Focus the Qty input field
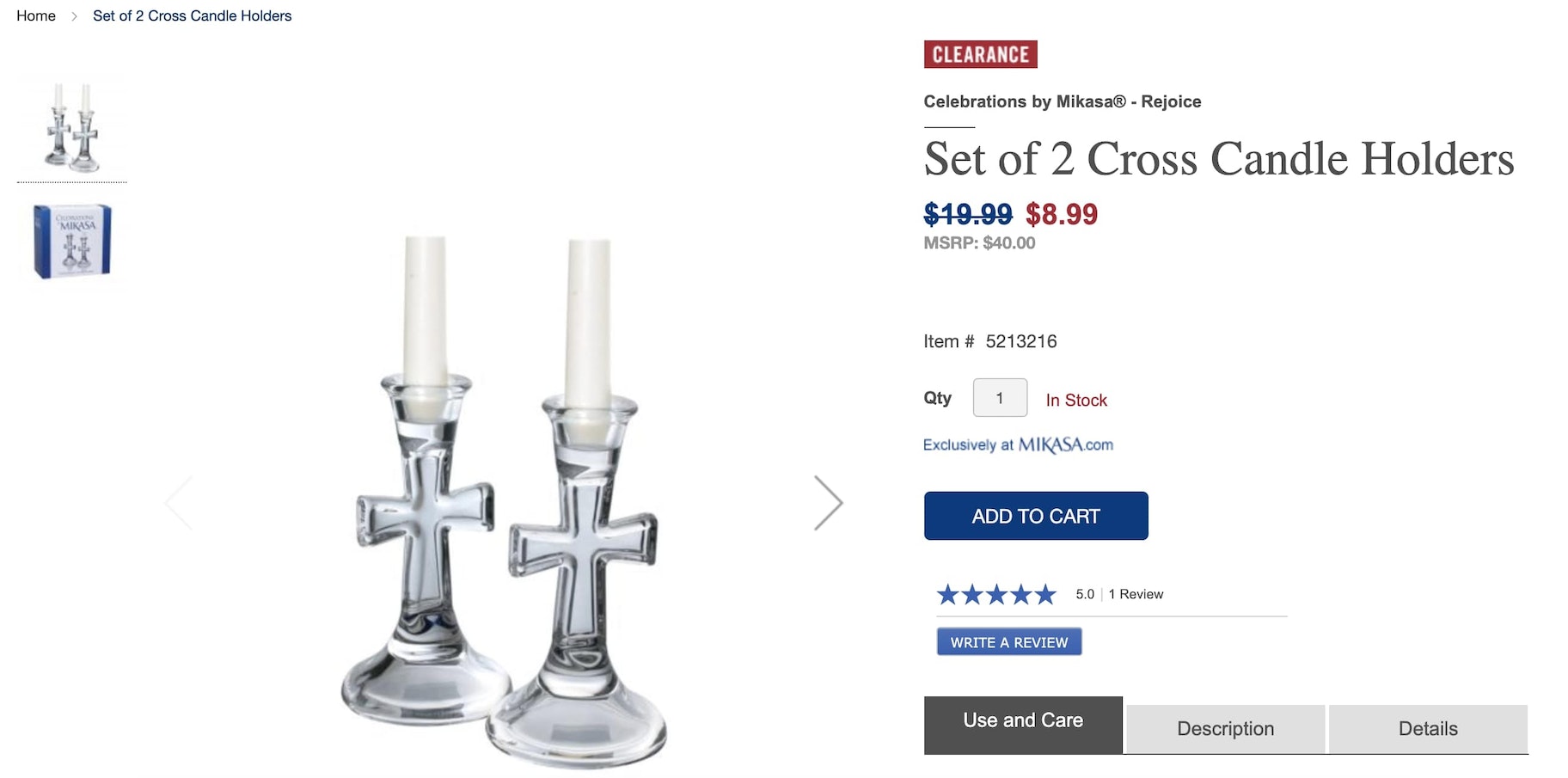1568x778 pixels. 1000,398
